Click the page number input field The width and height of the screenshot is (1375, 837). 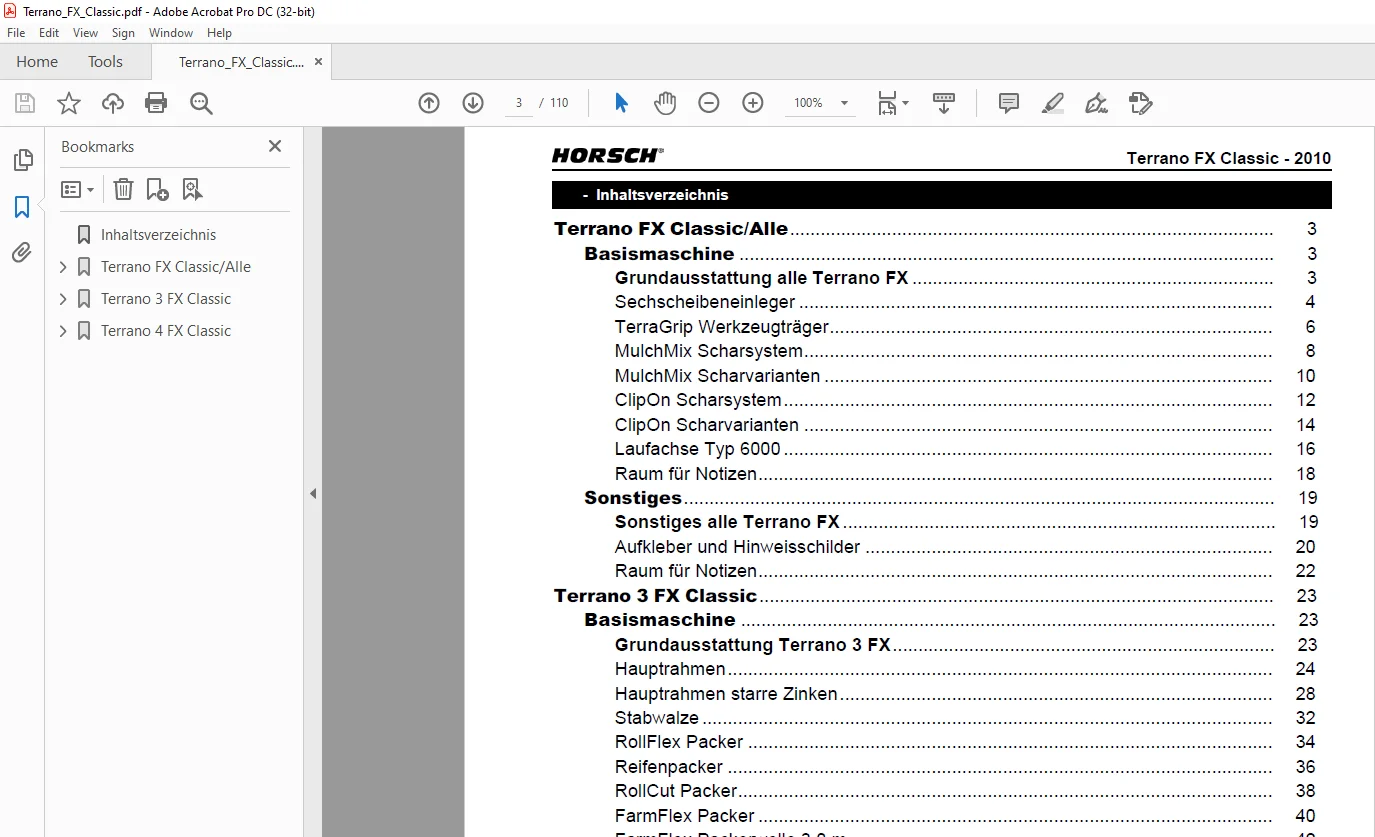click(519, 103)
